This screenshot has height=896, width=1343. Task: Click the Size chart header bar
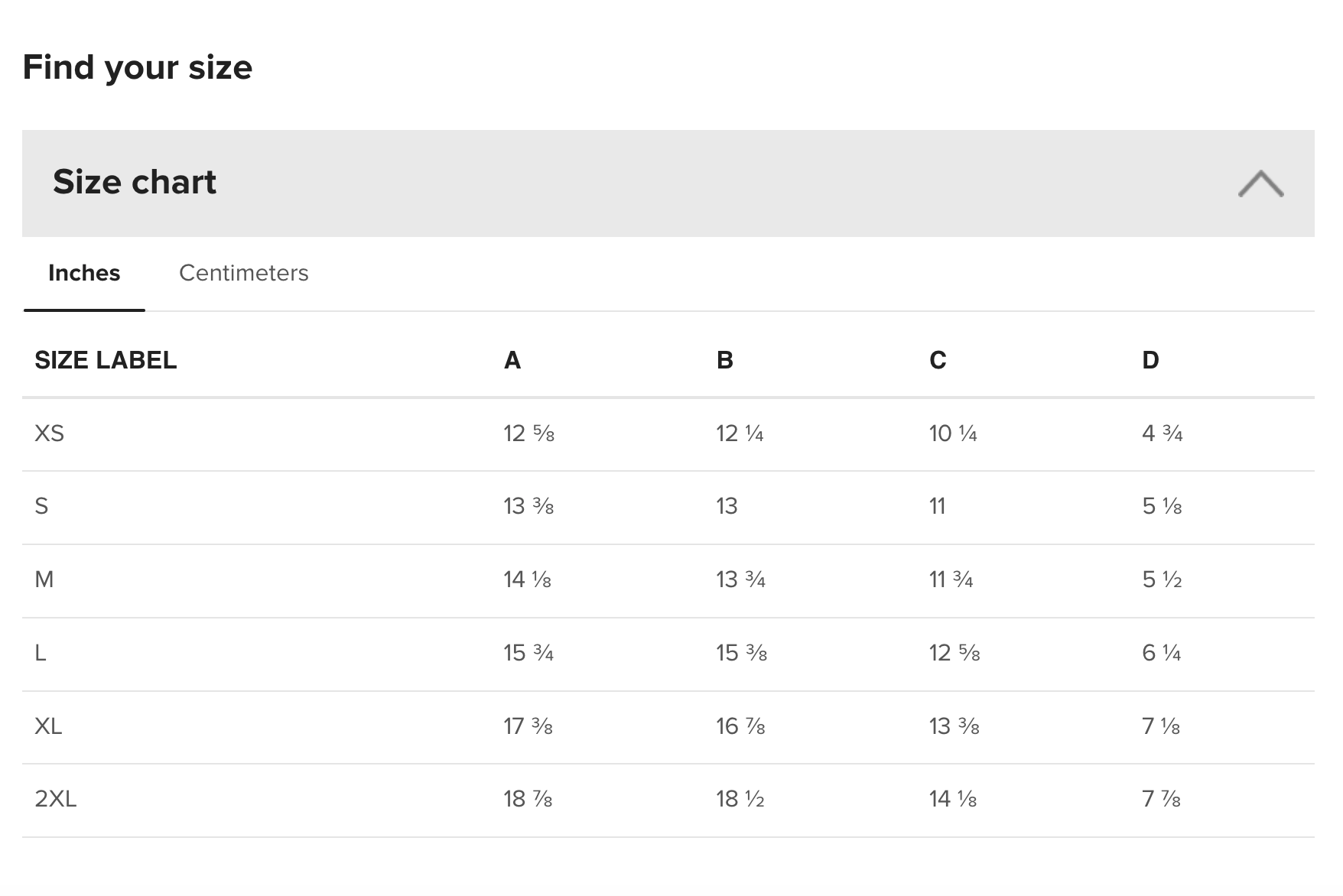[668, 183]
